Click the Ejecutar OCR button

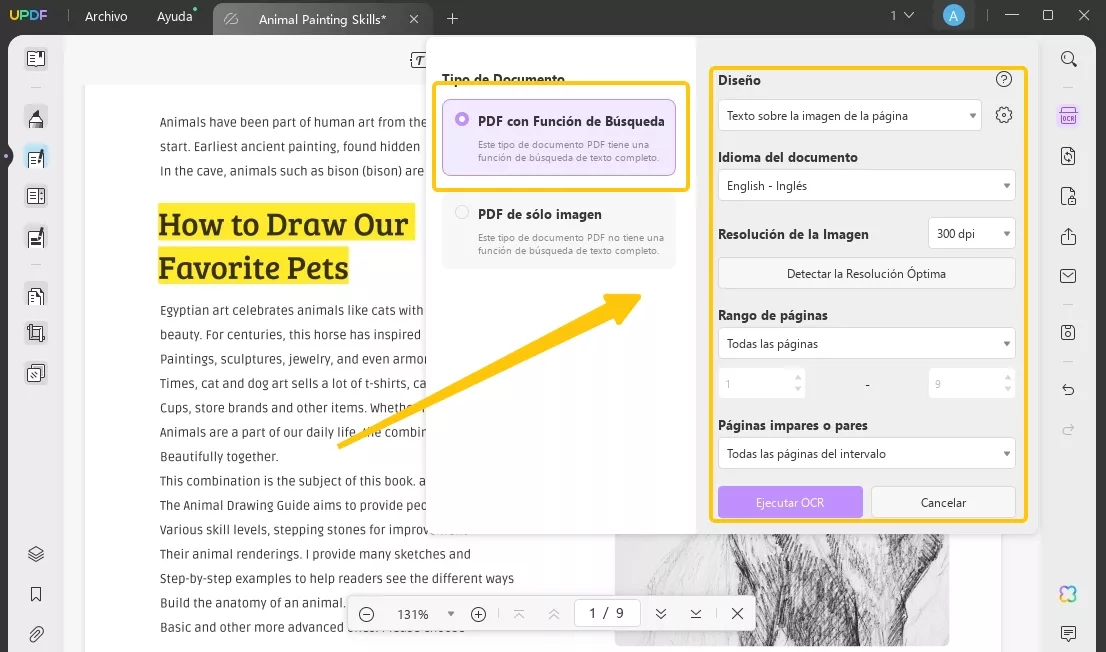click(790, 502)
